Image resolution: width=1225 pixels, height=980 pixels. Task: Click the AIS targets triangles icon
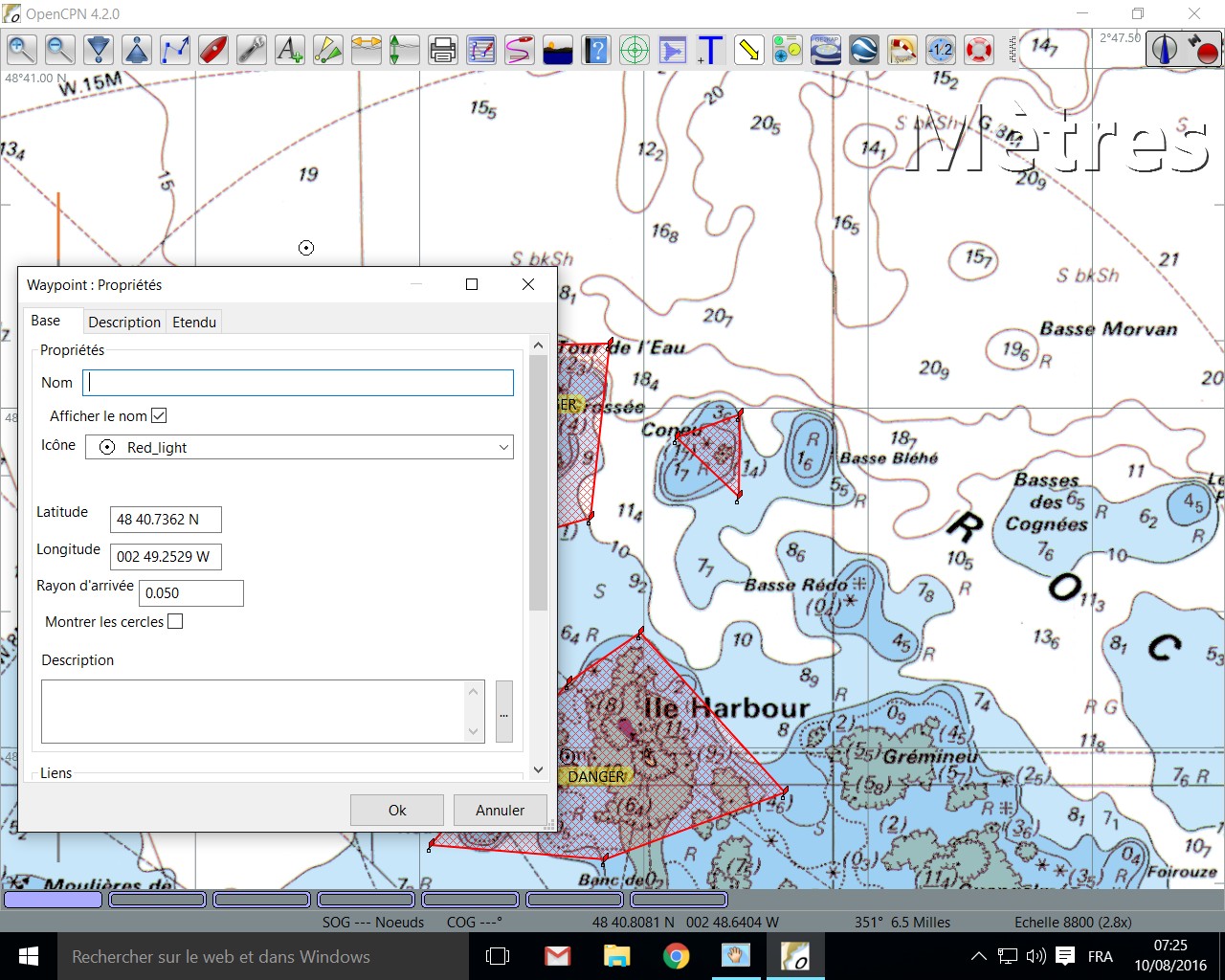click(327, 49)
